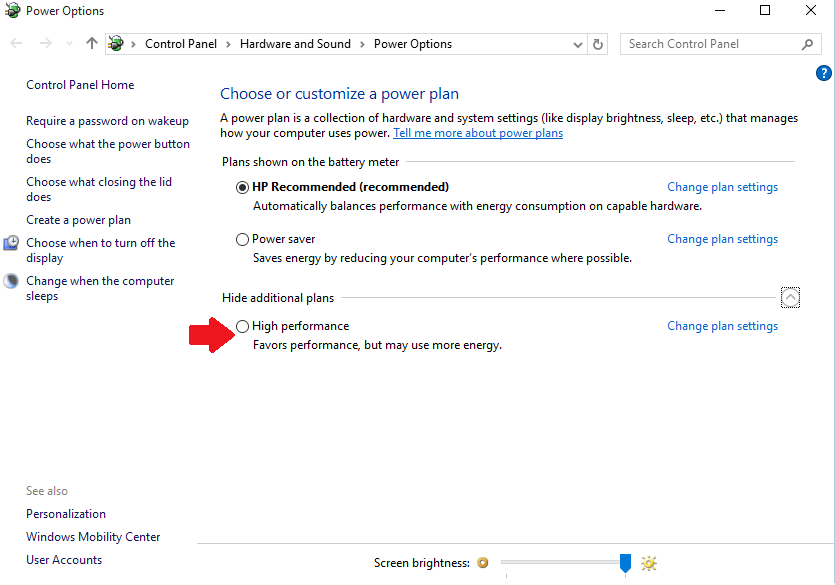Expand the chevron after Hardware and Sound

[x=362, y=44]
